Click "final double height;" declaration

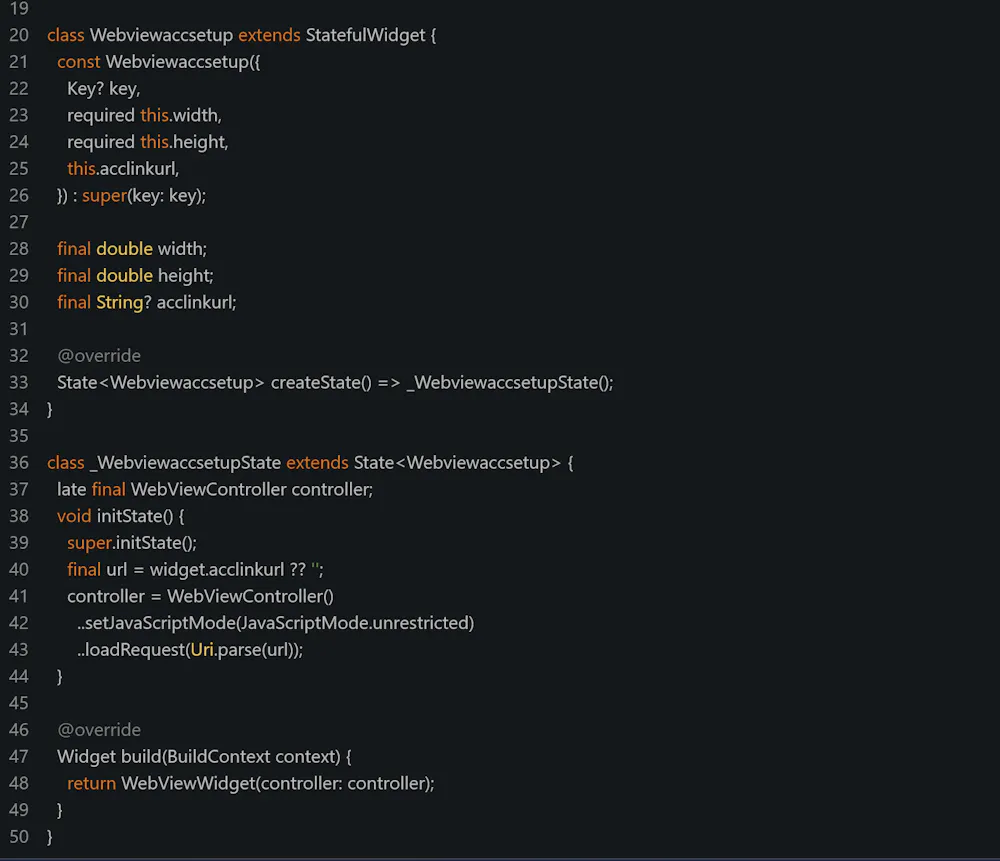pyautogui.click(x=135, y=276)
